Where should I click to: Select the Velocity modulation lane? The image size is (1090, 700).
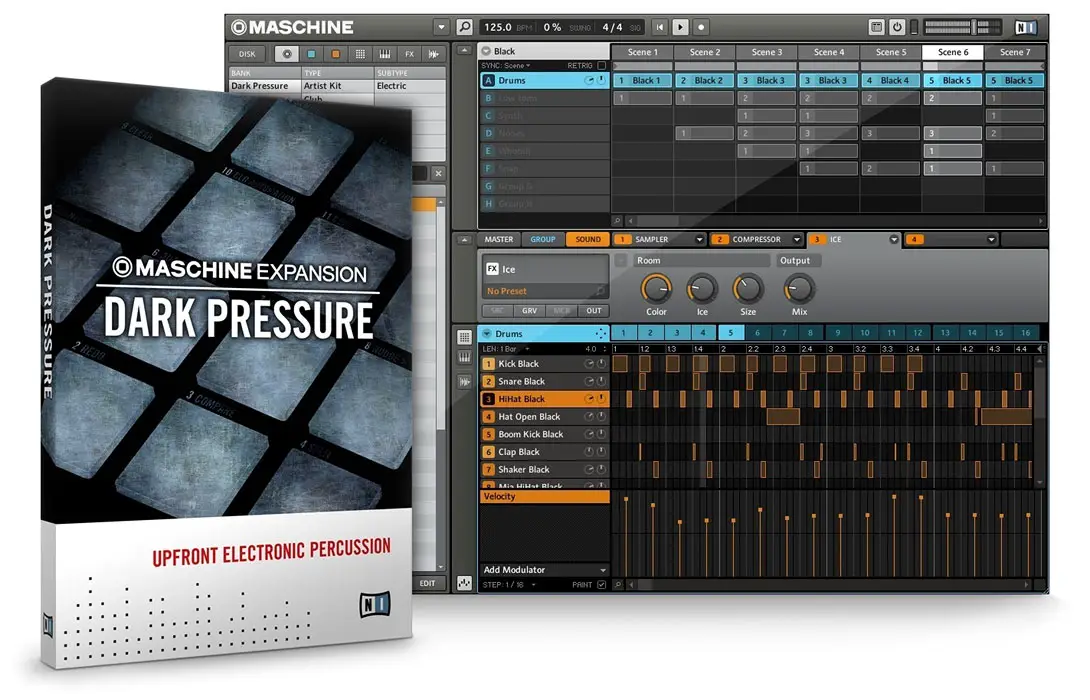tap(544, 496)
